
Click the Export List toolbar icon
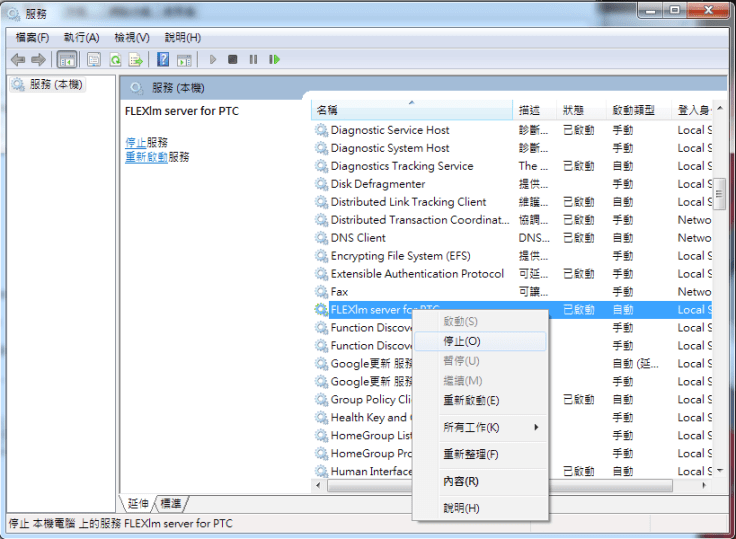pos(135,60)
